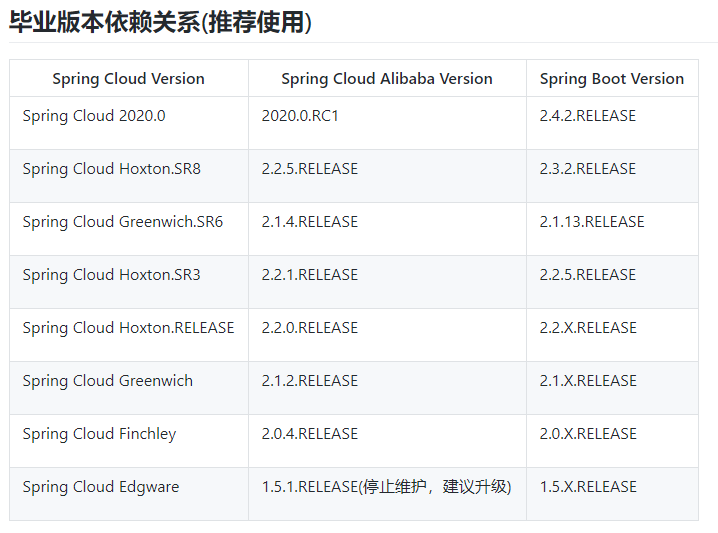Select the Spring Cloud Greenwich cell without SR6
718x533 pixels.
click(x=129, y=388)
